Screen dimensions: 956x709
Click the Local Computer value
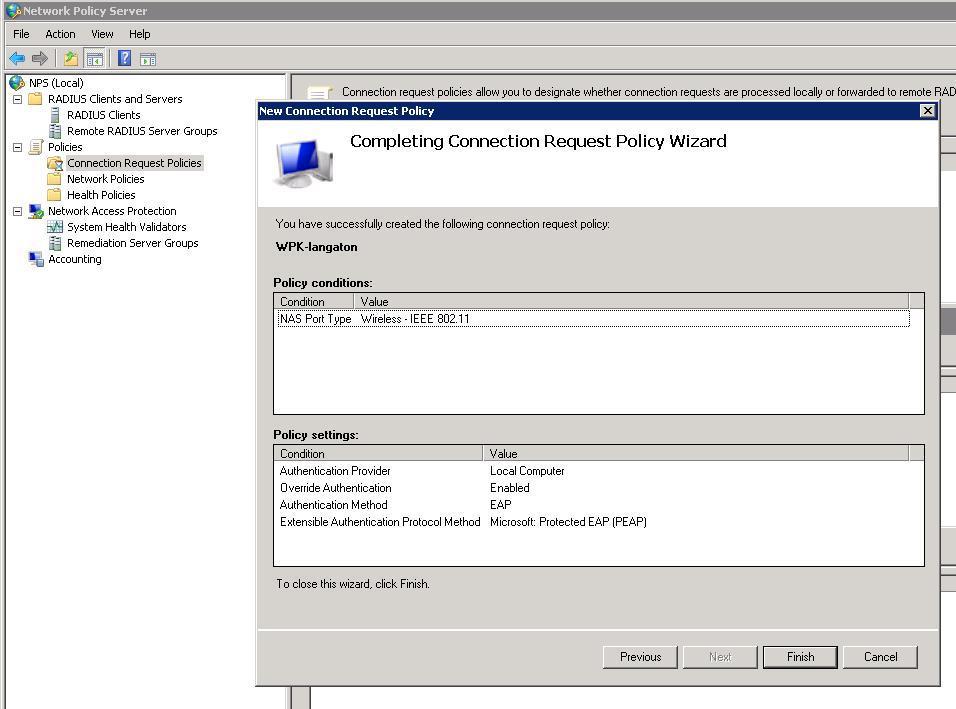[527, 471]
